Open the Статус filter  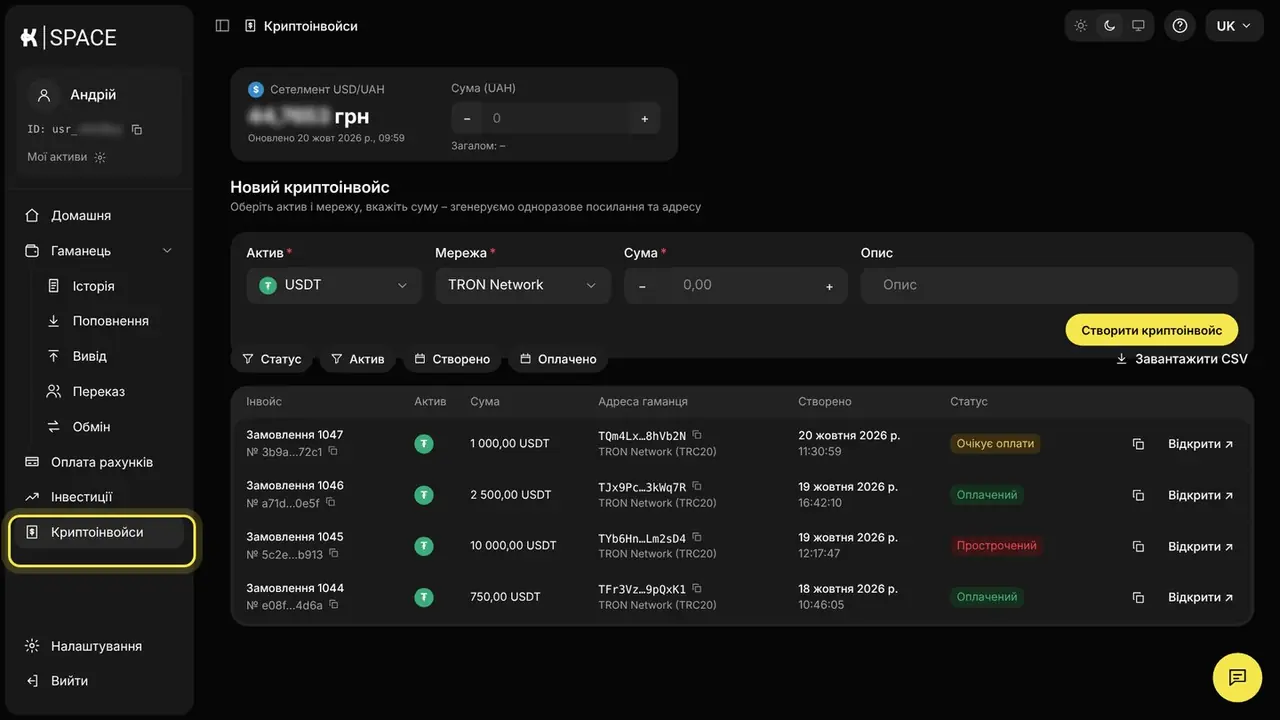(x=272, y=359)
